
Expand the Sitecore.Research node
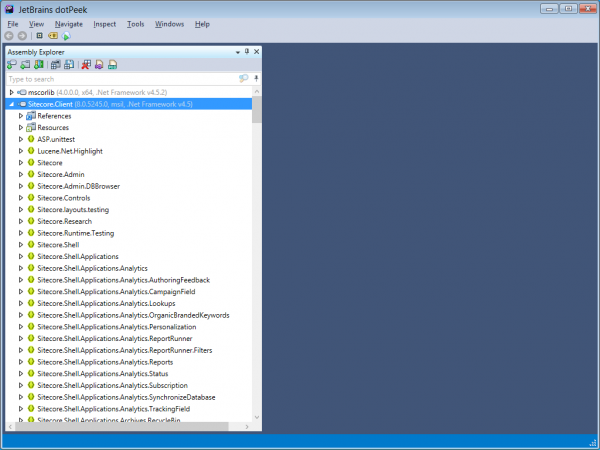tap(21, 221)
